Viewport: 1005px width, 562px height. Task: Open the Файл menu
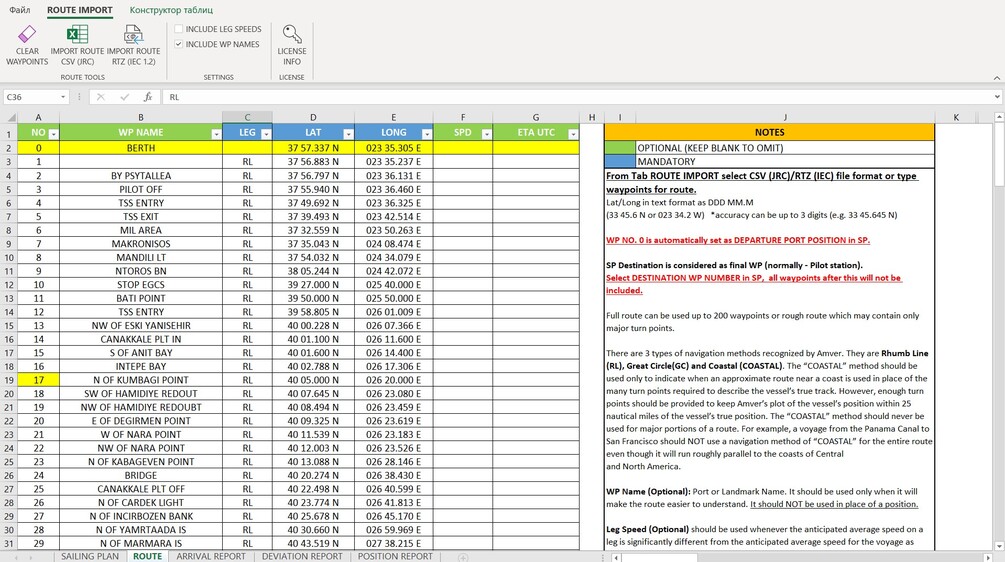(20, 10)
